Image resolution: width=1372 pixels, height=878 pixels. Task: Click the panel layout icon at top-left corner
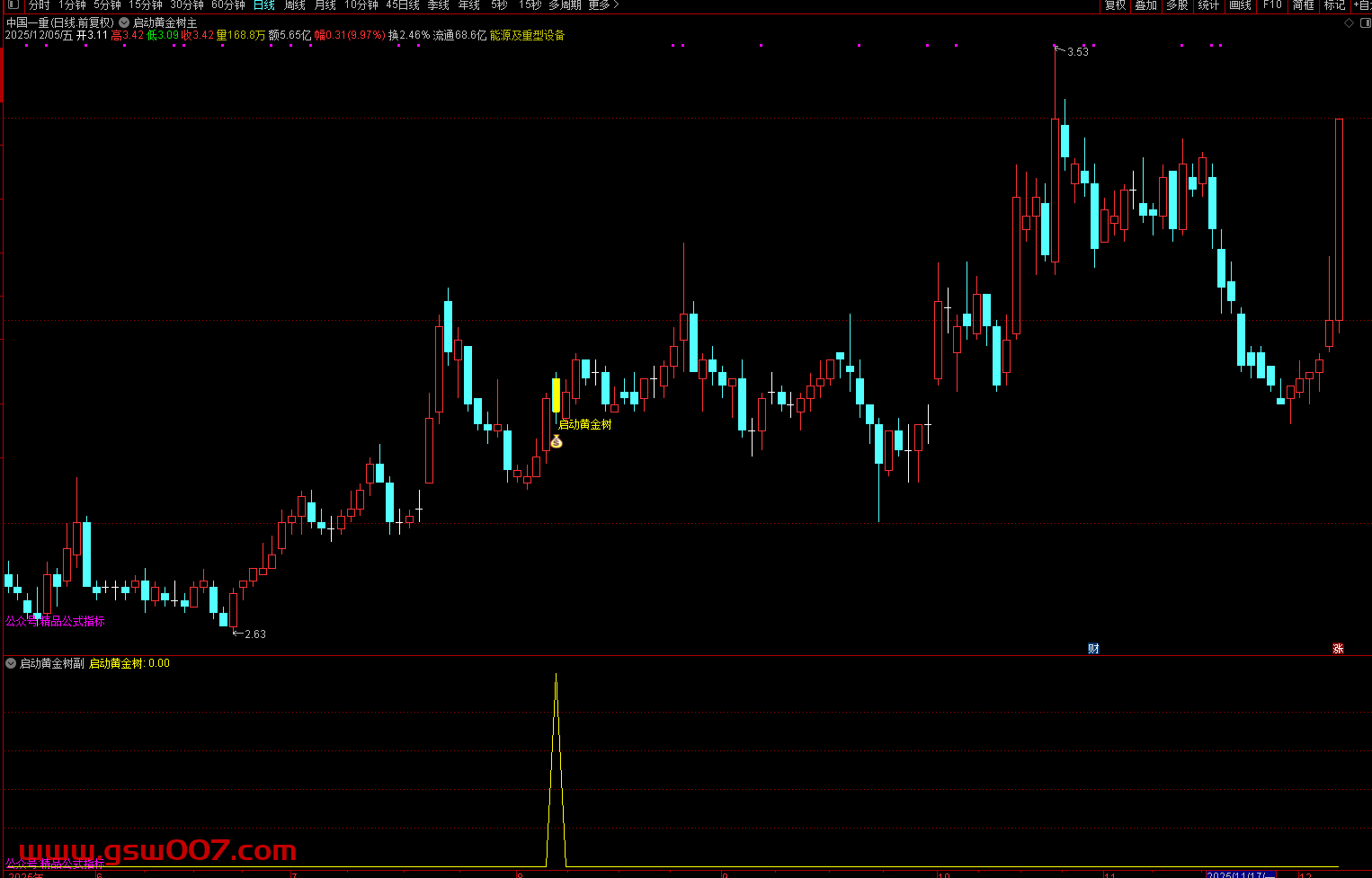pyautogui.click(x=13, y=4)
